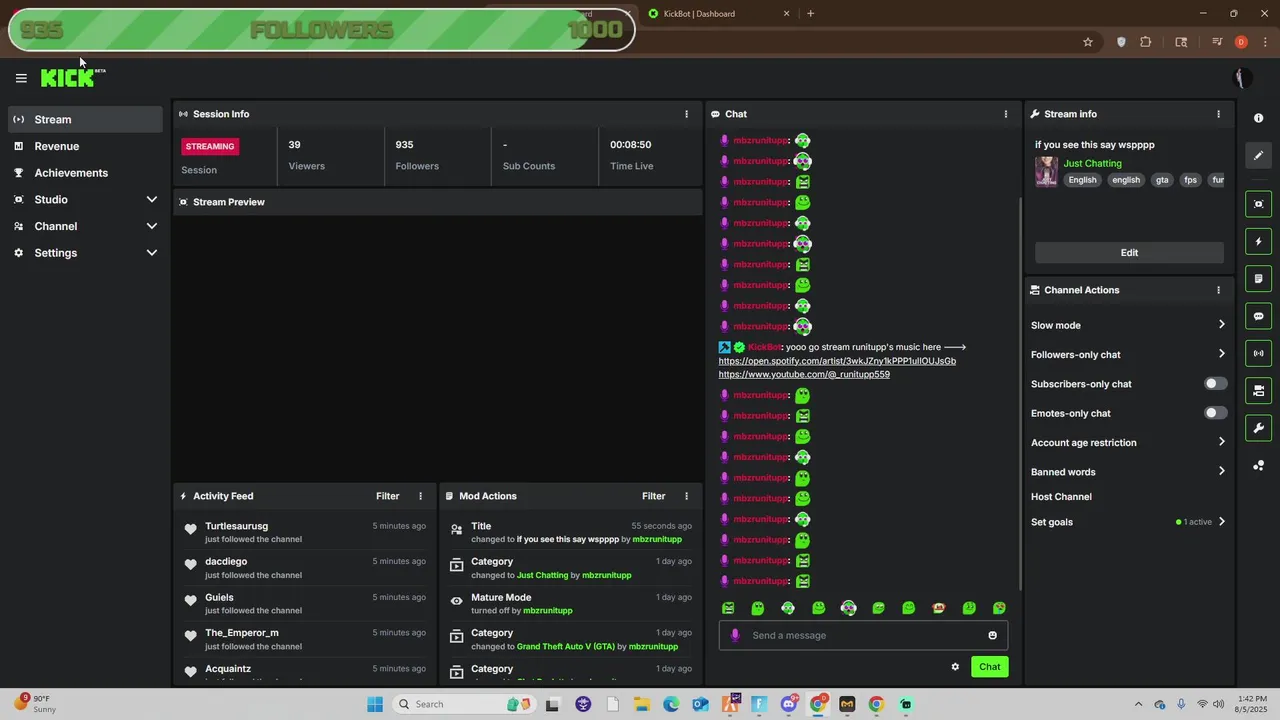Open the Mod Actions Filter
The width and height of the screenshot is (1280, 720).
(x=653, y=496)
